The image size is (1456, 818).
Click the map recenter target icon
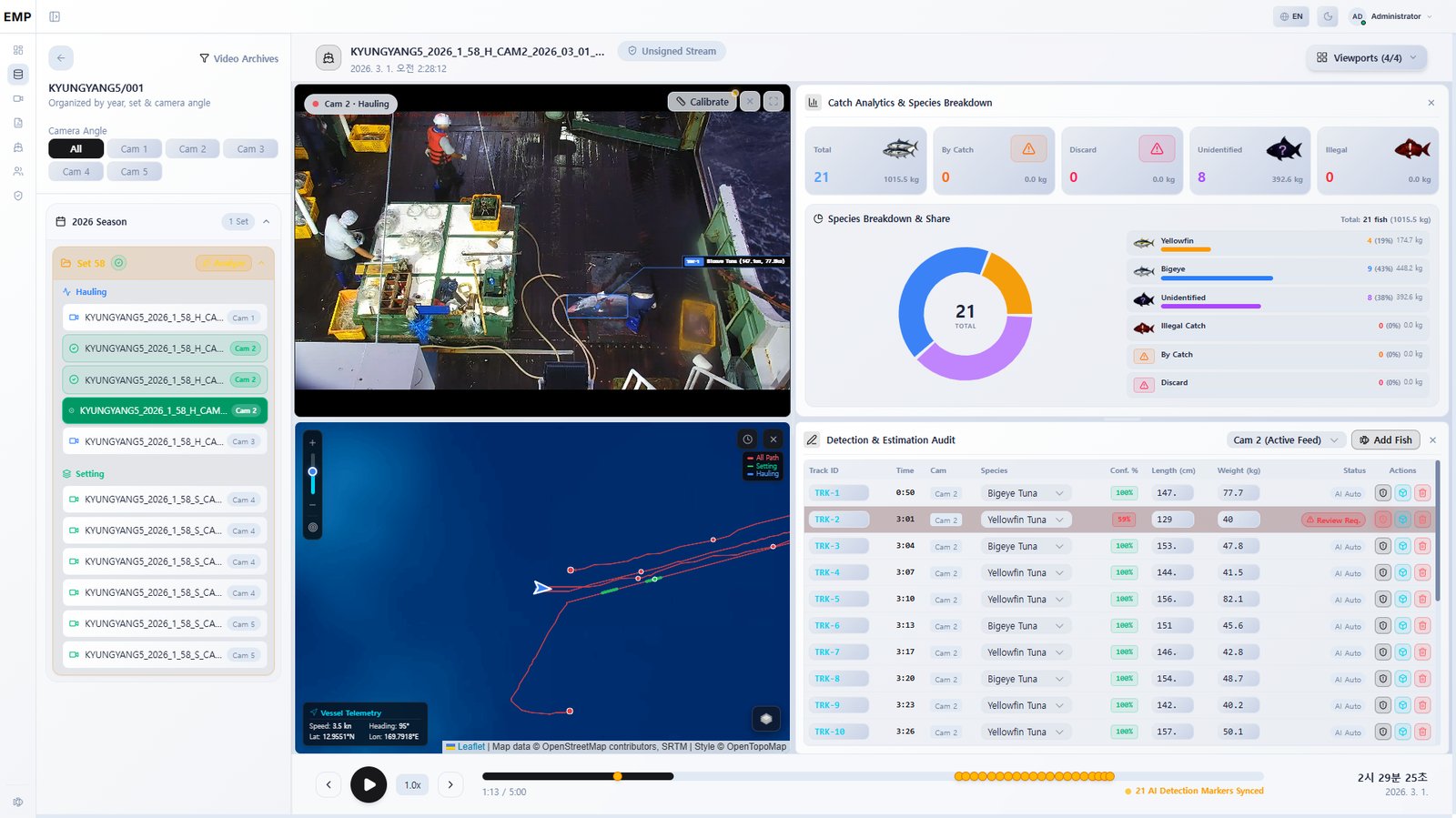tap(313, 528)
